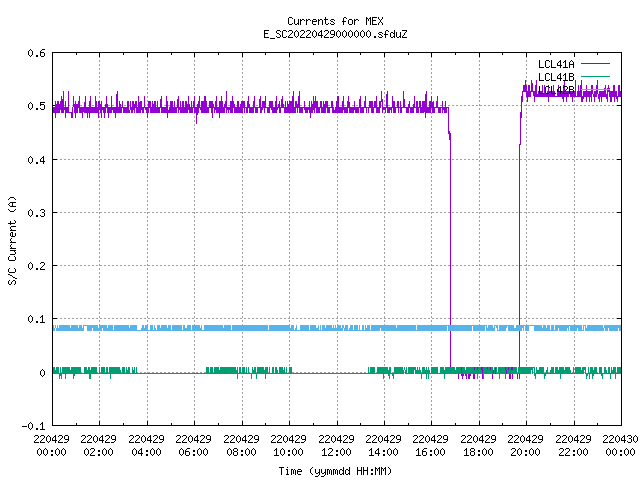Click the x-axis tick label 220429 06:00

(193, 446)
